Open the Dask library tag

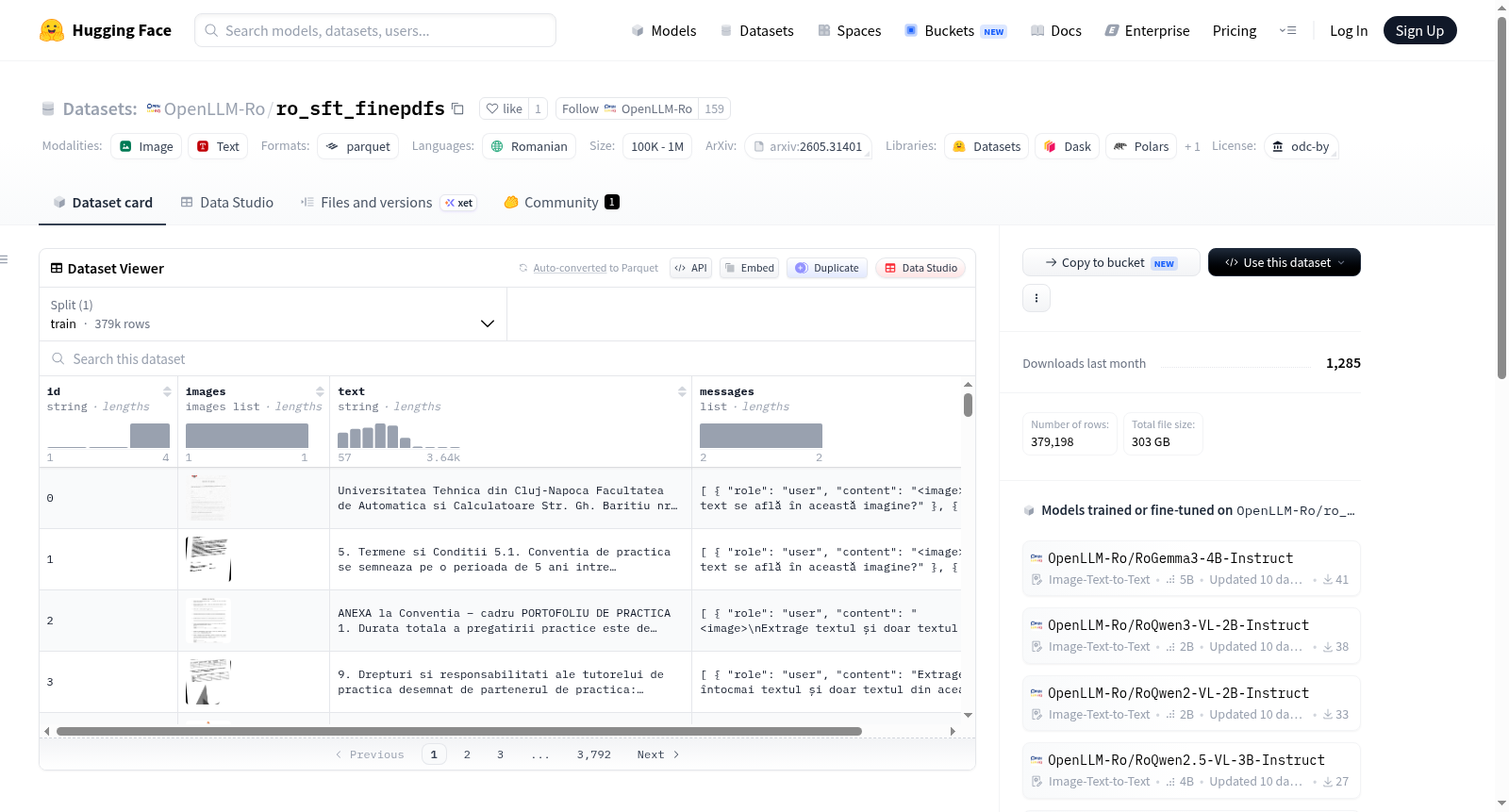point(1068,146)
